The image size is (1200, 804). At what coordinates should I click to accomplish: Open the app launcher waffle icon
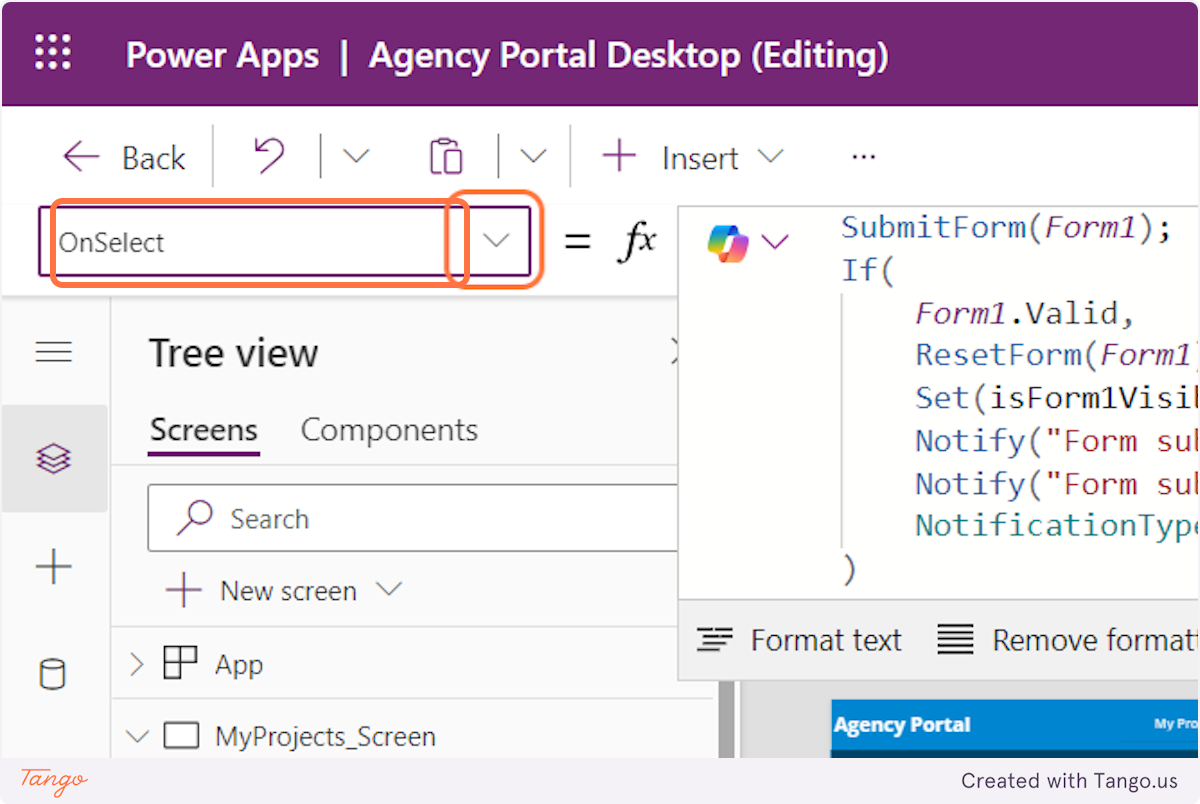(x=53, y=52)
